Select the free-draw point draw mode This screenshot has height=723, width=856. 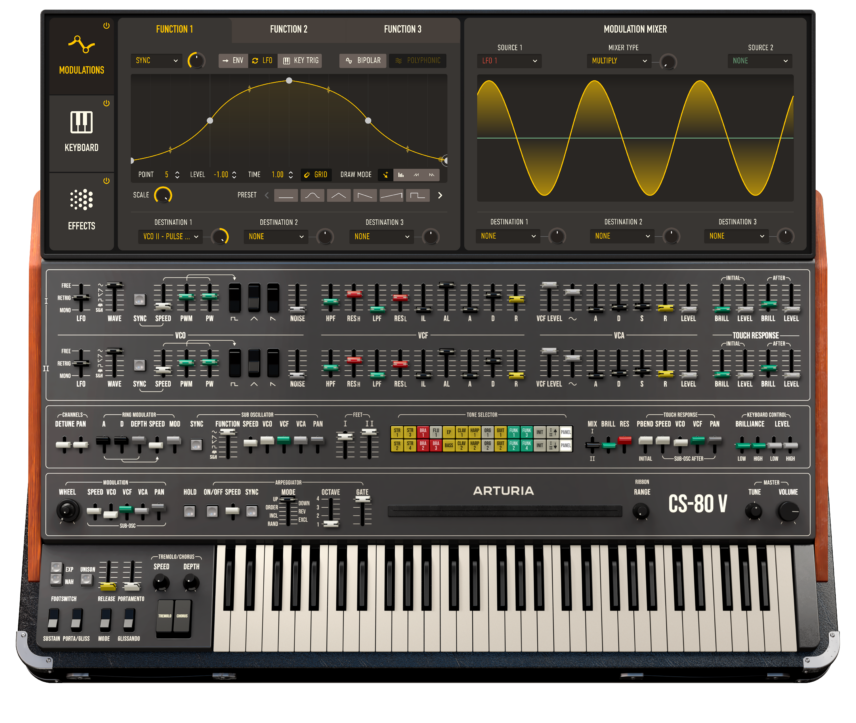[x=385, y=175]
